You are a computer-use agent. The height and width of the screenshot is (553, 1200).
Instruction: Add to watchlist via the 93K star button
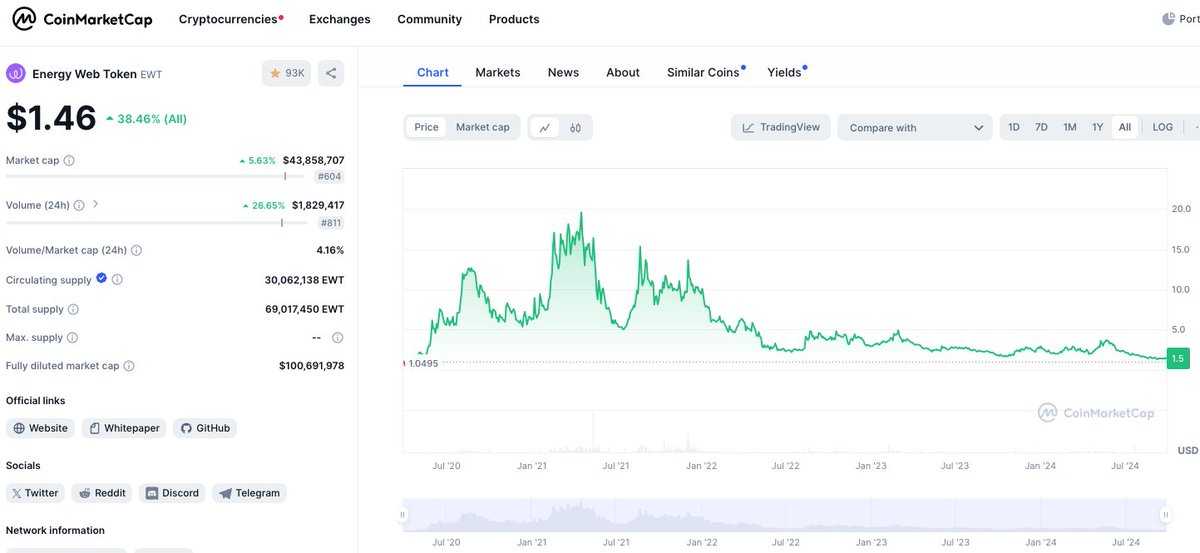pyautogui.click(x=286, y=73)
